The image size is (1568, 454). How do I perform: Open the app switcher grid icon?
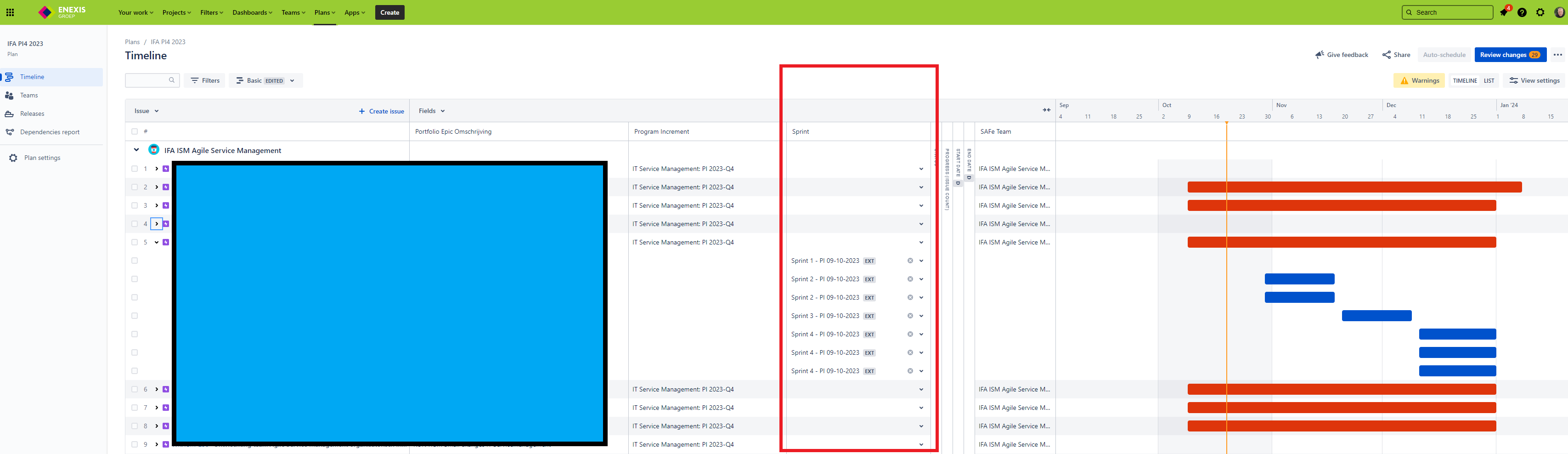(x=11, y=12)
